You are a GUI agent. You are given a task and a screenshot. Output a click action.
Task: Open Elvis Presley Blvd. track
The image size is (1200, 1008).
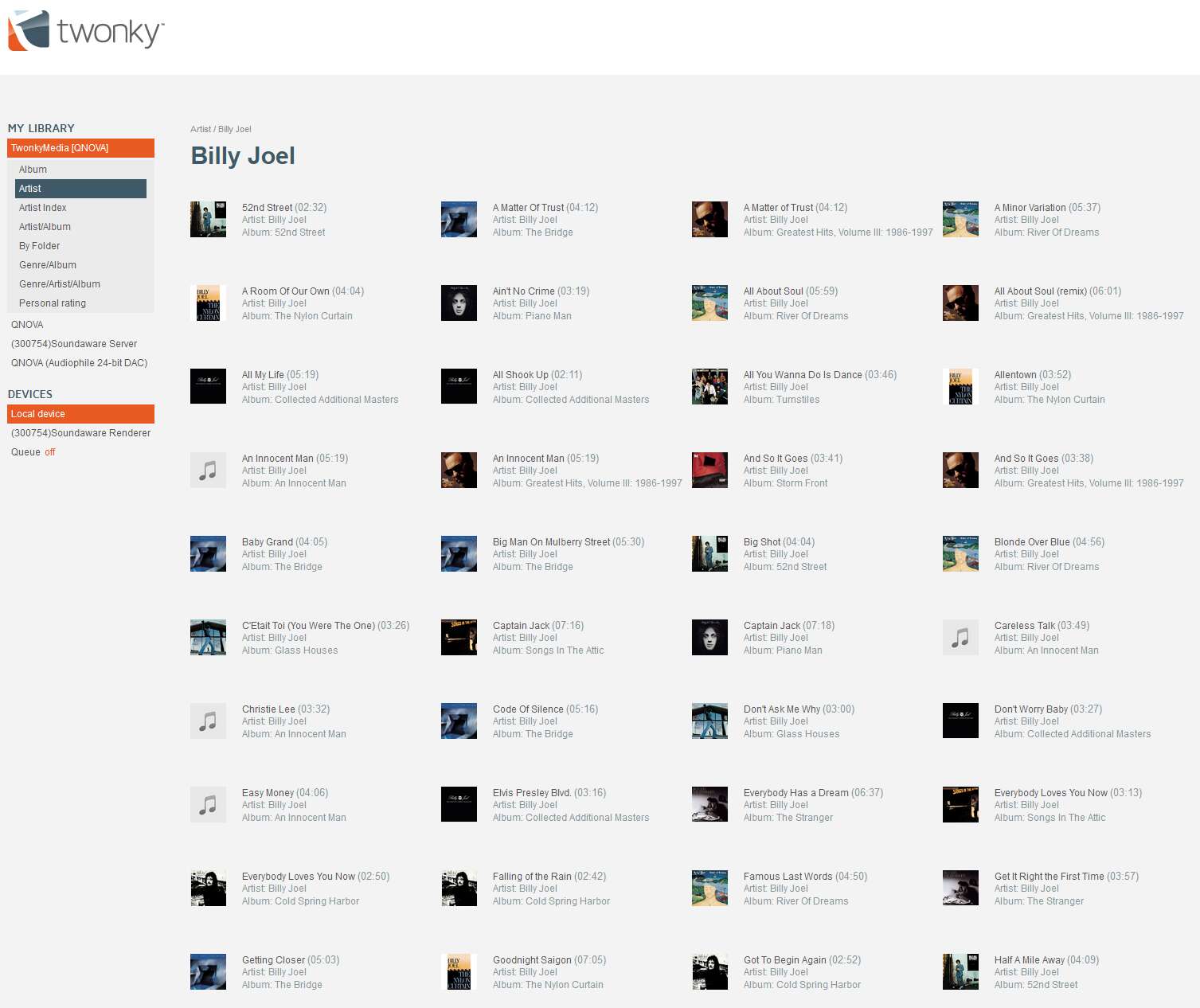click(532, 793)
